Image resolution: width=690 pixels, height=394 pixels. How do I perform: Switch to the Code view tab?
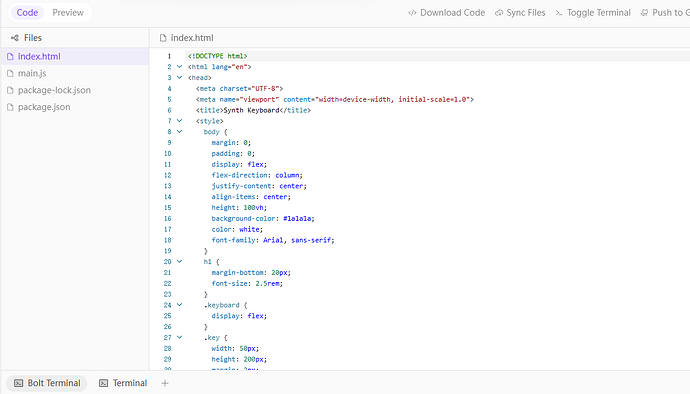tap(27, 12)
